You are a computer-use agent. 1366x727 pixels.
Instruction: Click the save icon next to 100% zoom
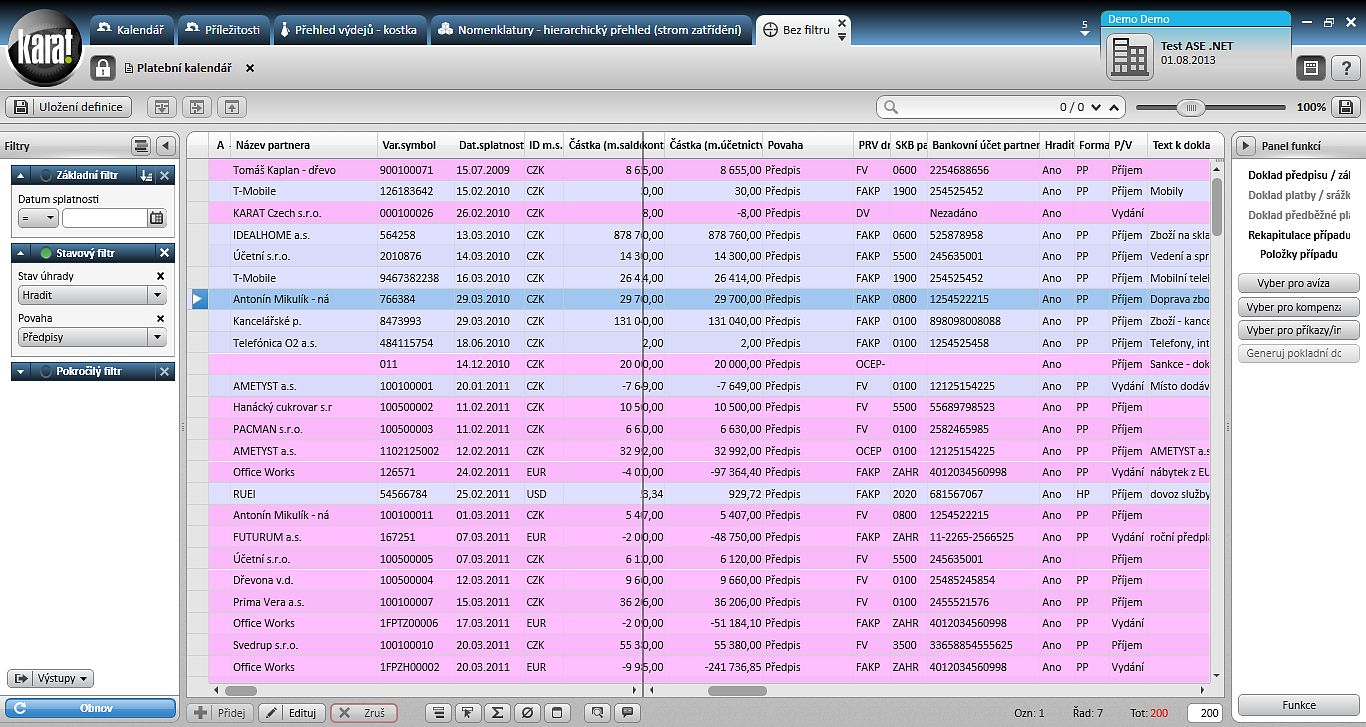tap(1345, 107)
